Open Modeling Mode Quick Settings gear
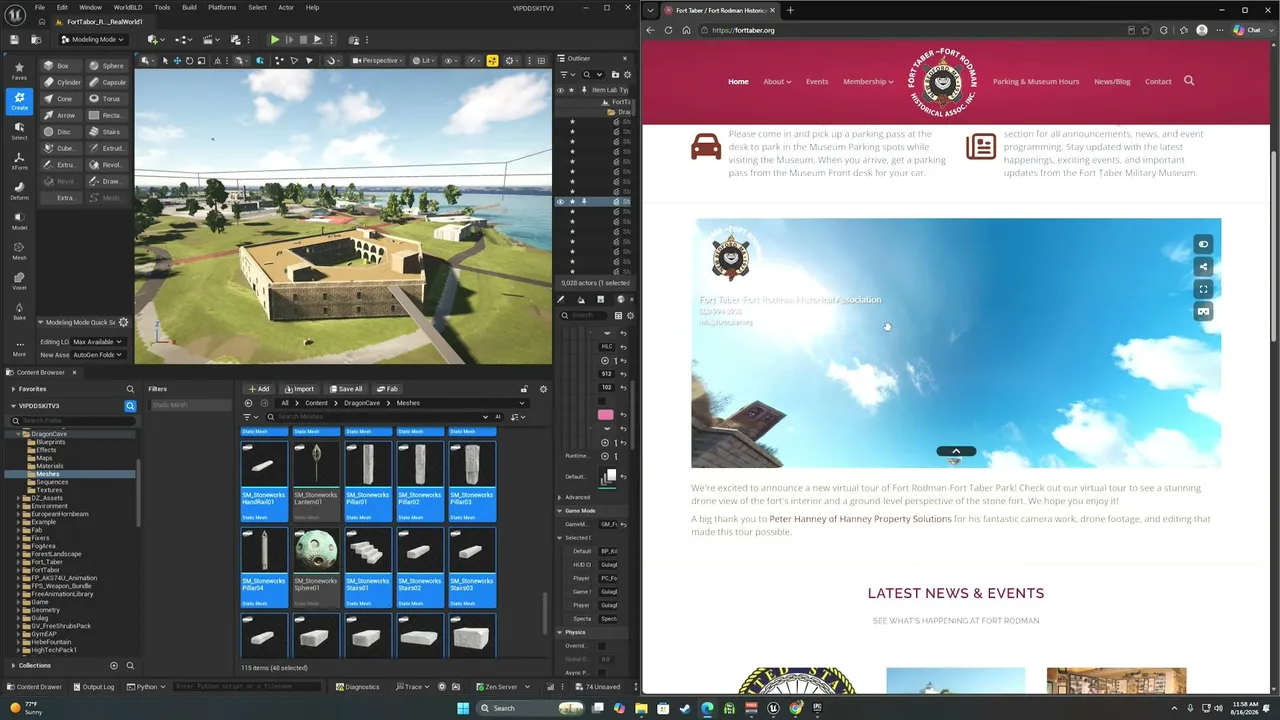 point(124,322)
